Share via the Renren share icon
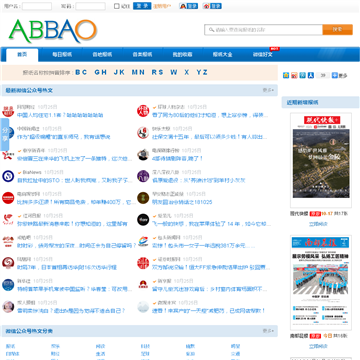 (311, 75)
